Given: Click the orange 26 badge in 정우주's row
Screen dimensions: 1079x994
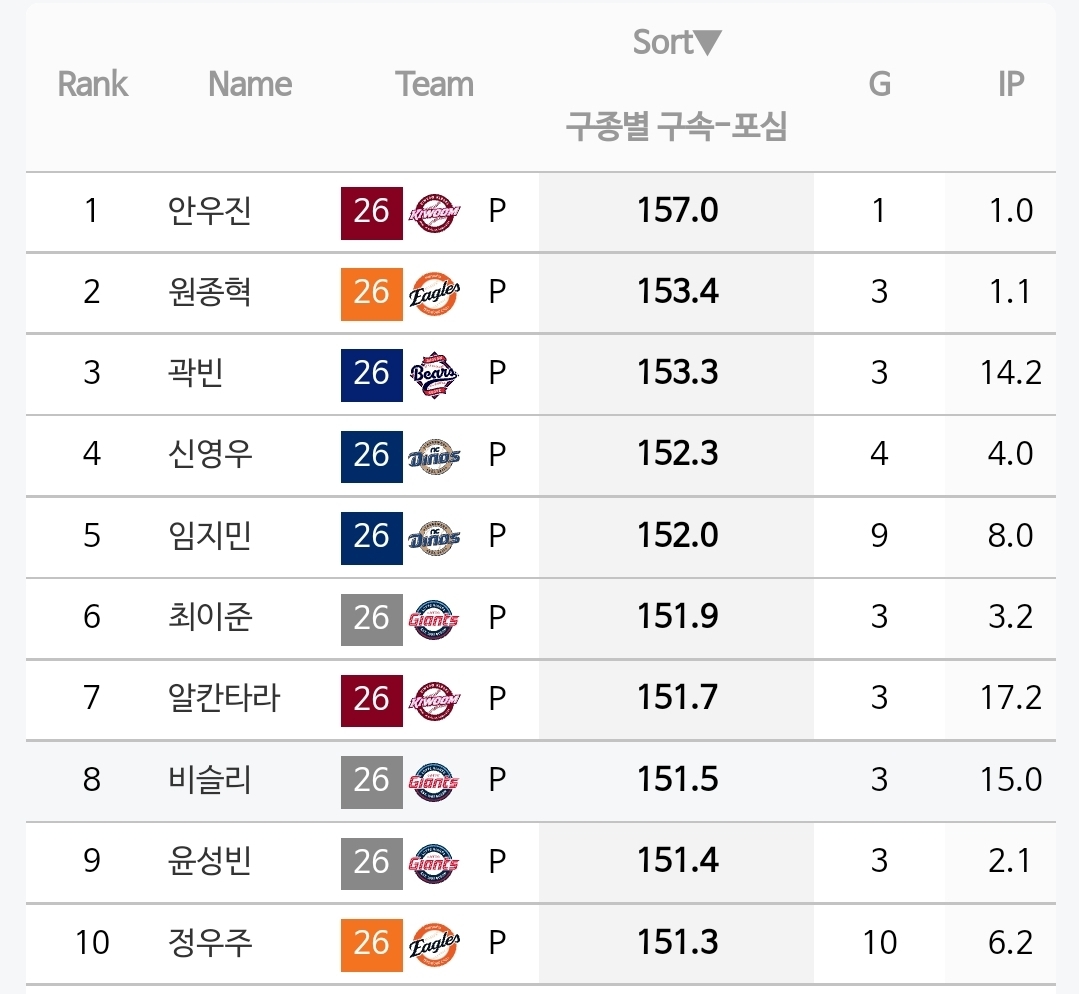Looking at the screenshot, I should tap(371, 943).
